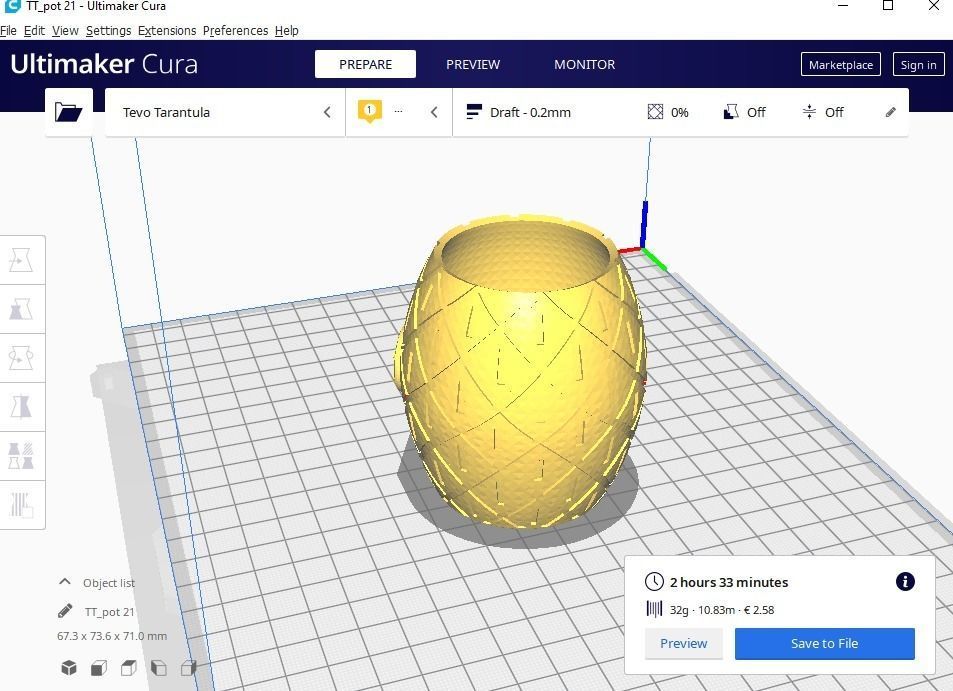The height and width of the screenshot is (691, 953).
Task: Open file with the folder icon
Action: pyautogui.click(x=68, y=112)
